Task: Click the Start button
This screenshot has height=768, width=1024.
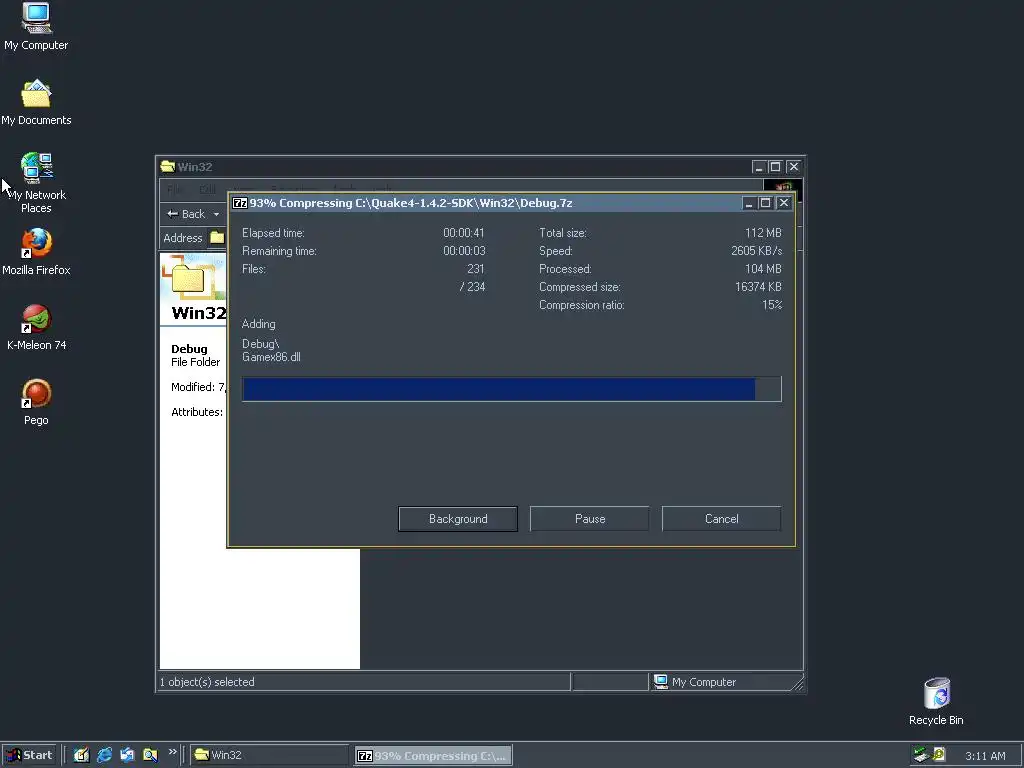Action: coord(29,755)
